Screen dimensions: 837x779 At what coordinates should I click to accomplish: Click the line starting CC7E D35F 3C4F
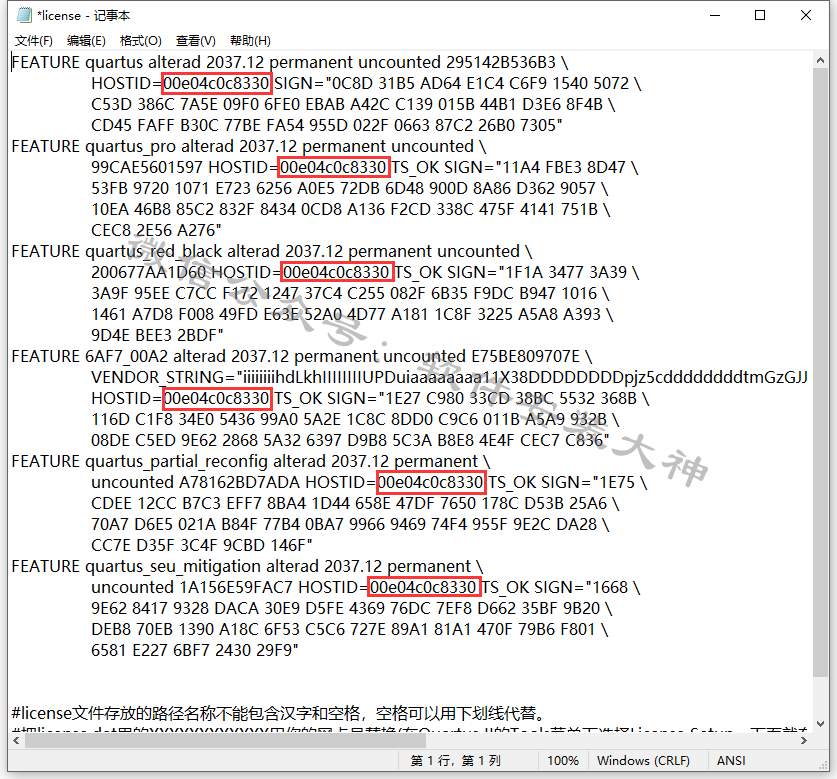(201, 546)
